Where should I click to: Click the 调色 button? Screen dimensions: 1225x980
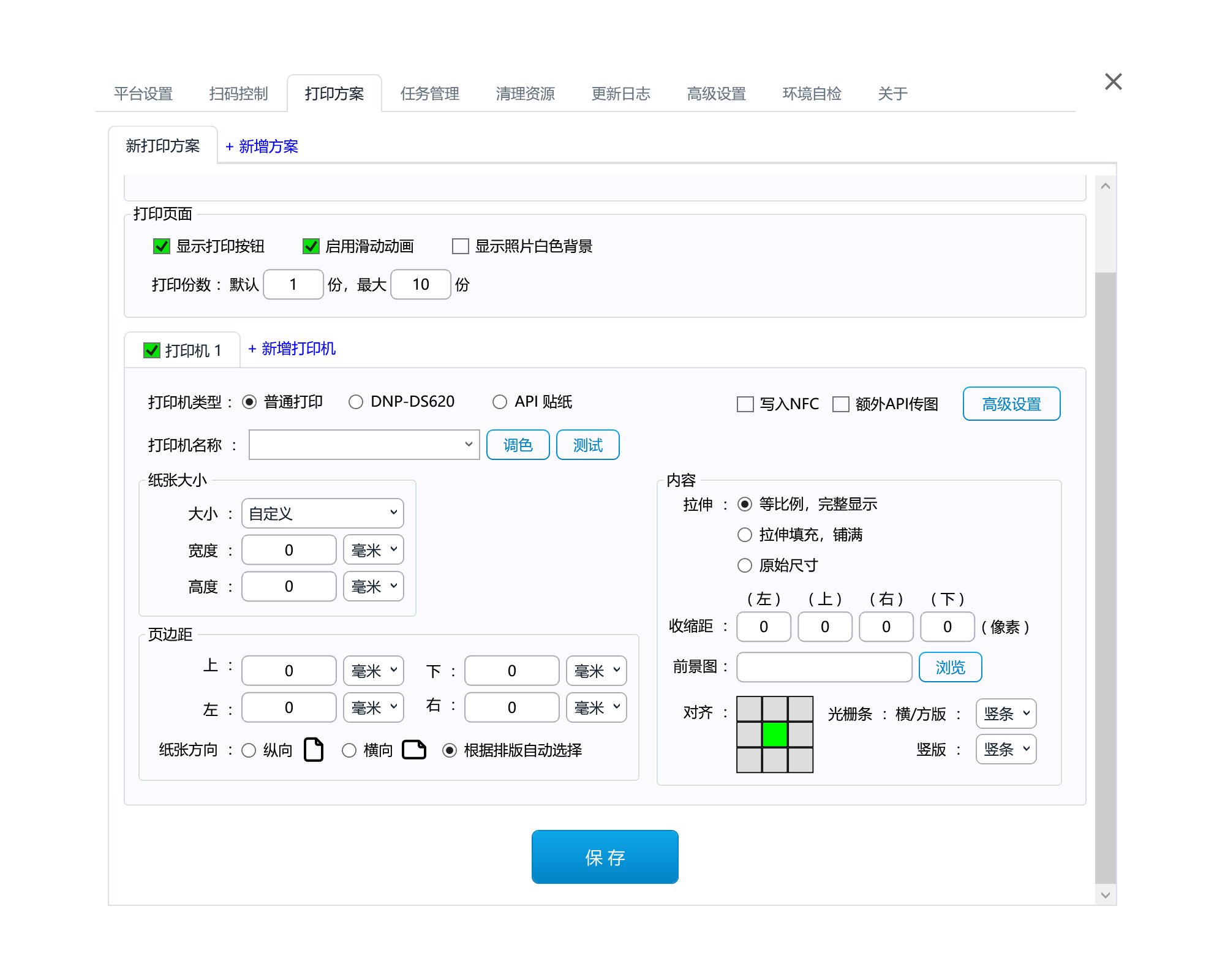tap(518, 445)
